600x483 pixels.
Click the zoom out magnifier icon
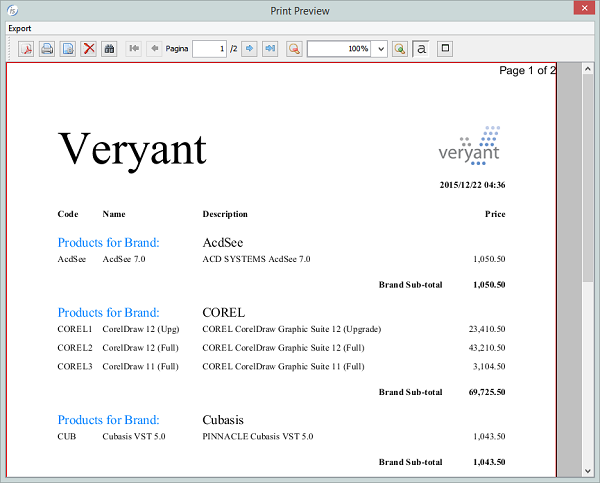(294, 48)
